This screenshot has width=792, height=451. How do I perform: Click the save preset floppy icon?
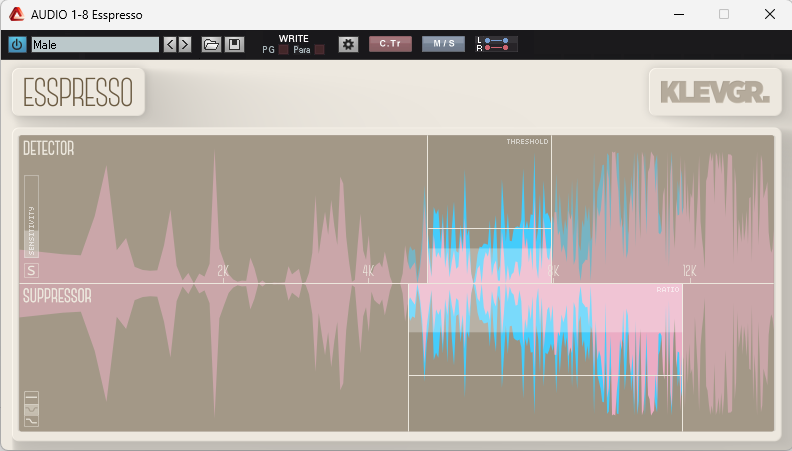click(x=234, y=44)
